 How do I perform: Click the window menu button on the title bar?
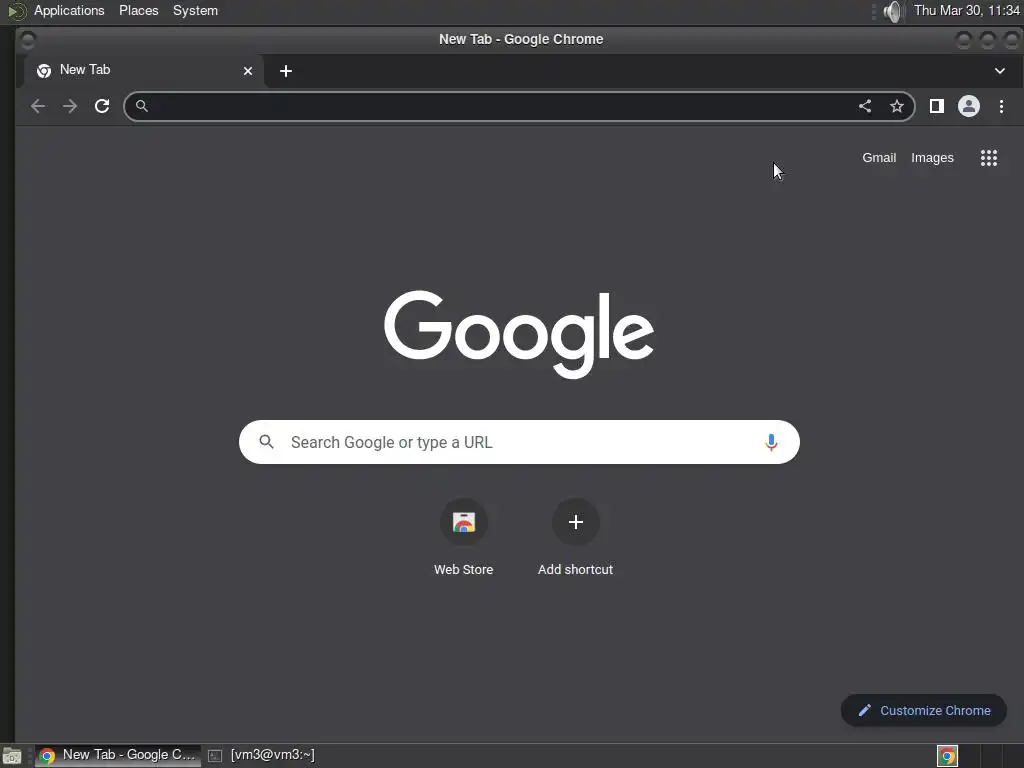[27, 40]
